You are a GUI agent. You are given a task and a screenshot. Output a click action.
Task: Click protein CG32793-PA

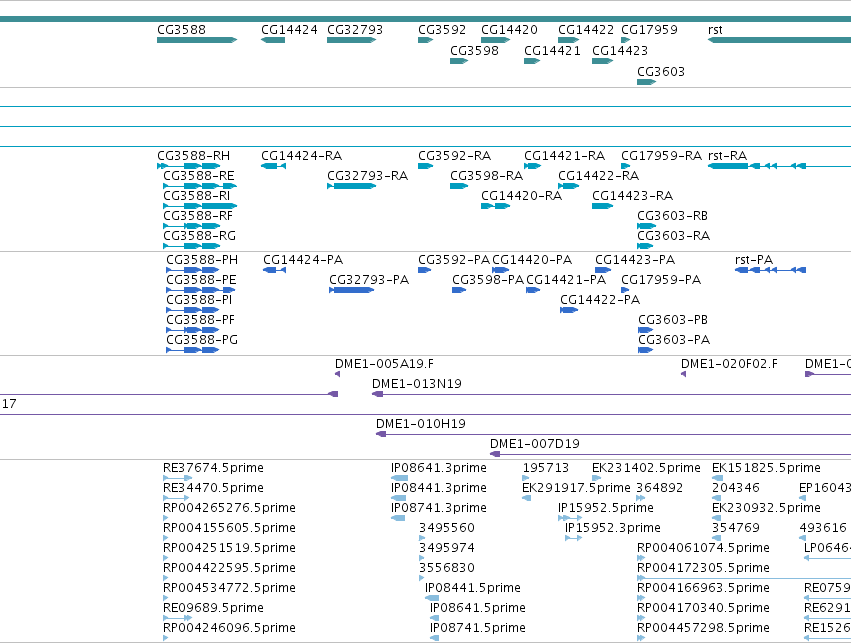coord(352,290)
